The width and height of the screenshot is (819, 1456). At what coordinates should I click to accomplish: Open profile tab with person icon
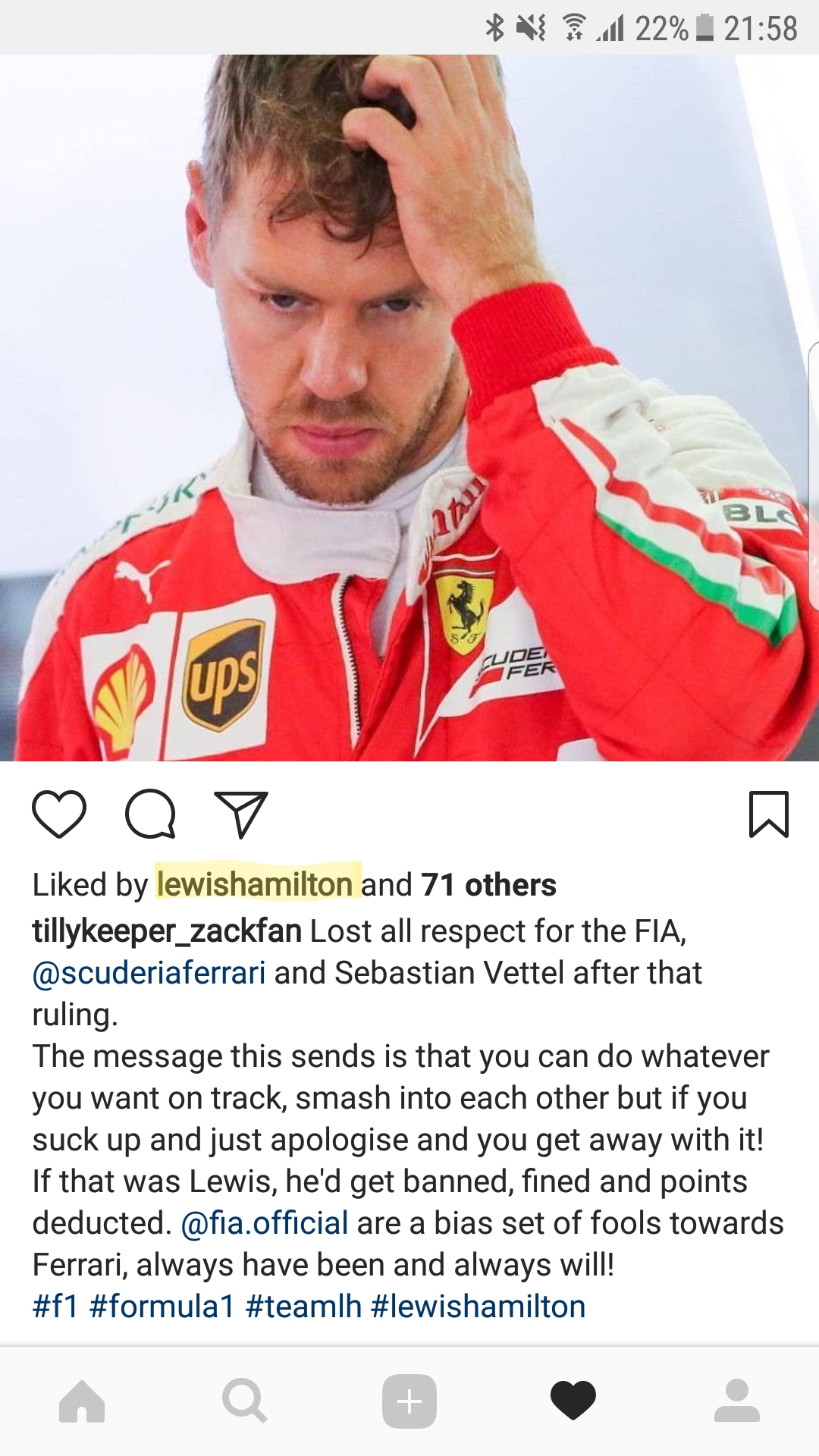pos(737,1401)
